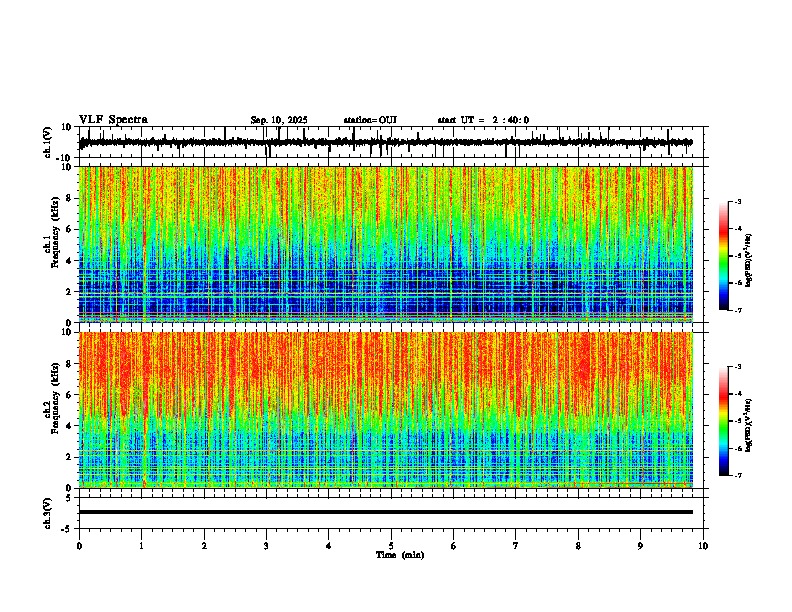The image size is (792, 612).
Task: Click the "station=OUI" header label
Action: click(370, 120)
